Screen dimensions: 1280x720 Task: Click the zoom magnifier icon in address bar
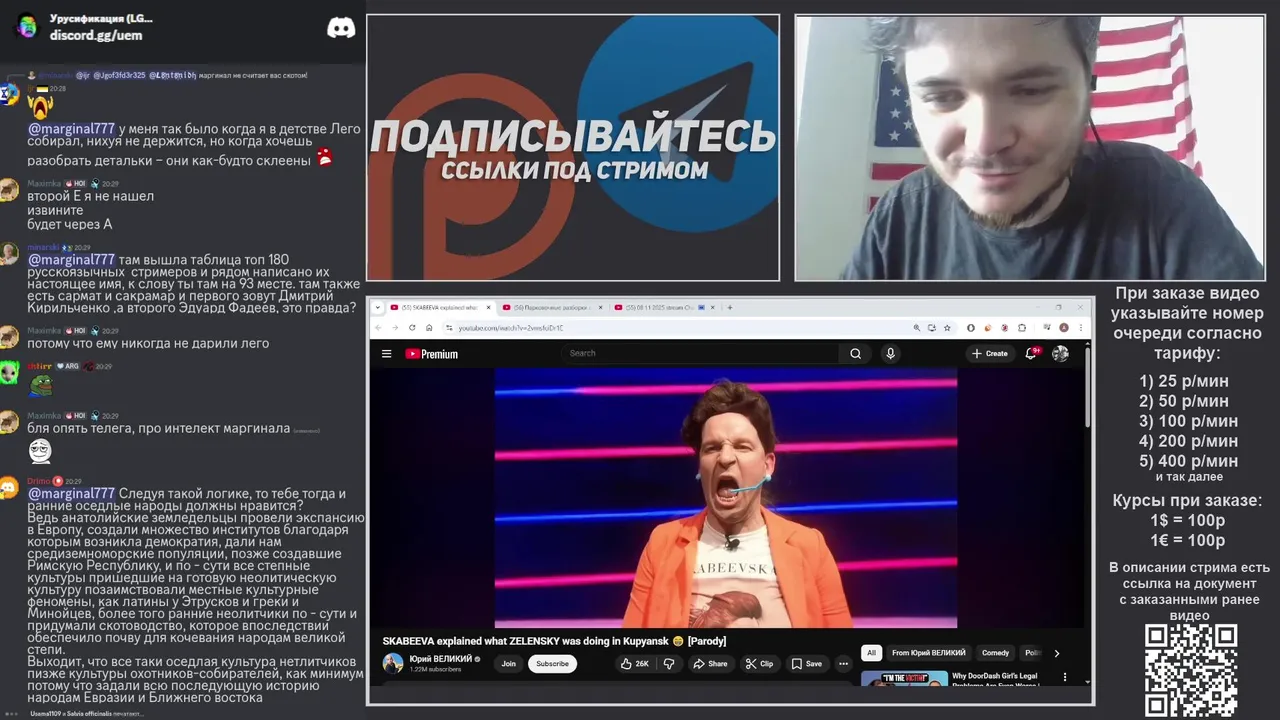(917, 327)
